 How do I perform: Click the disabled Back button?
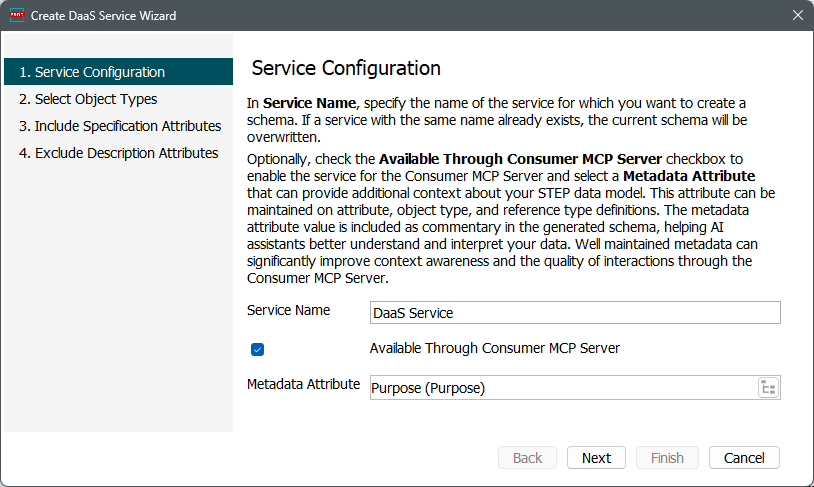click(x=527, y=457)
